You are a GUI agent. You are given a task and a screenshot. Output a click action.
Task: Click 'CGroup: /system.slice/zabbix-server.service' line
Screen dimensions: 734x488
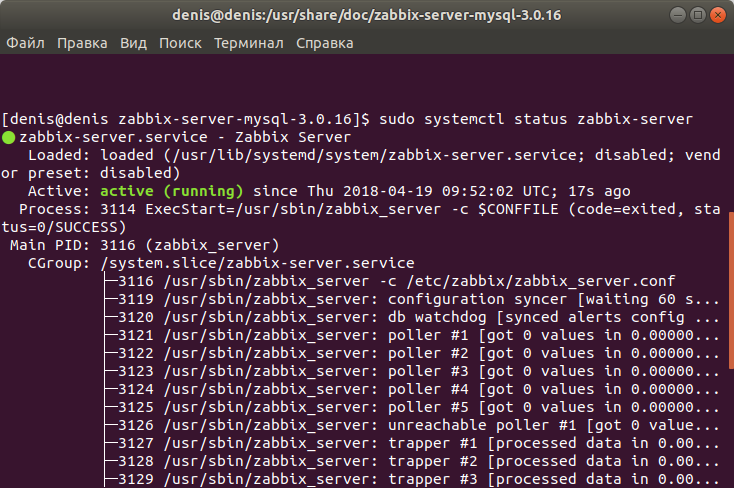click(221, 263)
